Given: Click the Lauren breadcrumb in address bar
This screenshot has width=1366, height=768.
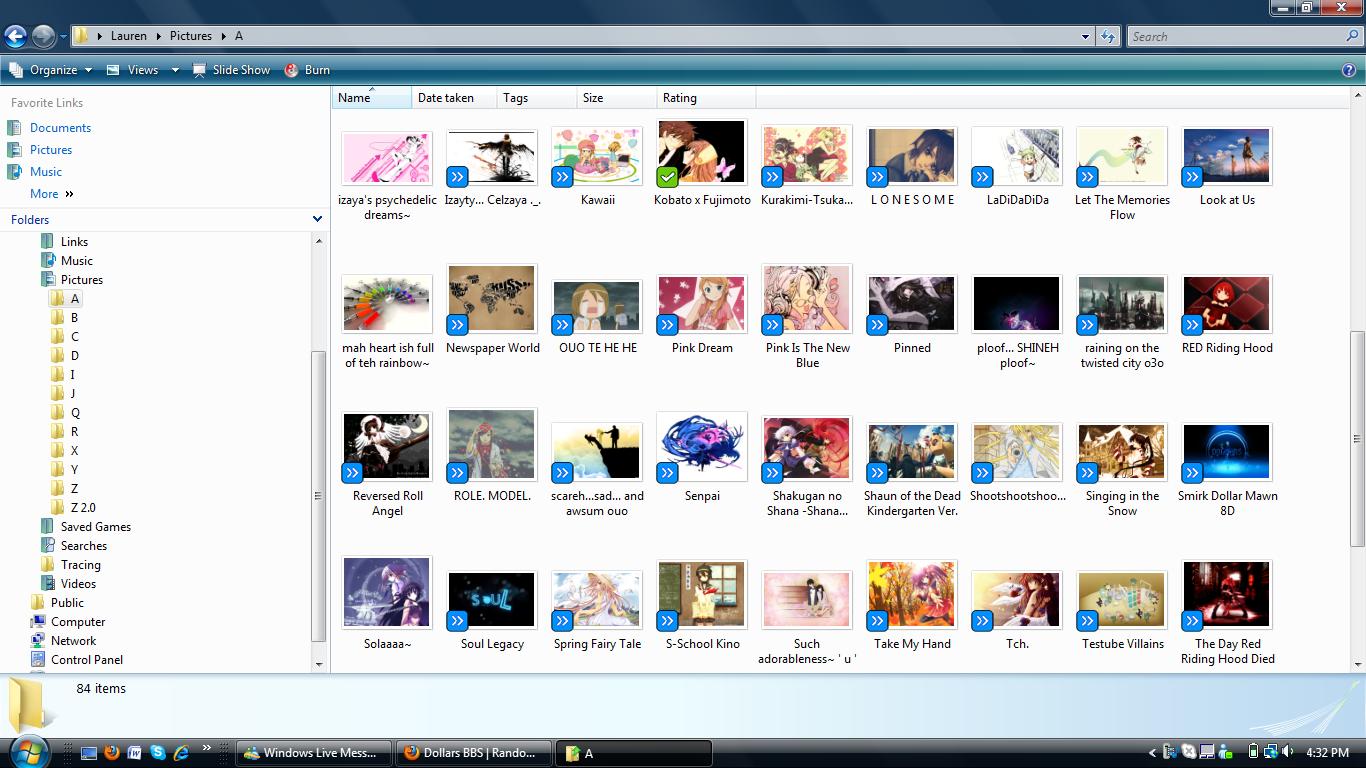Looking at the screenshot, I should (129, 36).
